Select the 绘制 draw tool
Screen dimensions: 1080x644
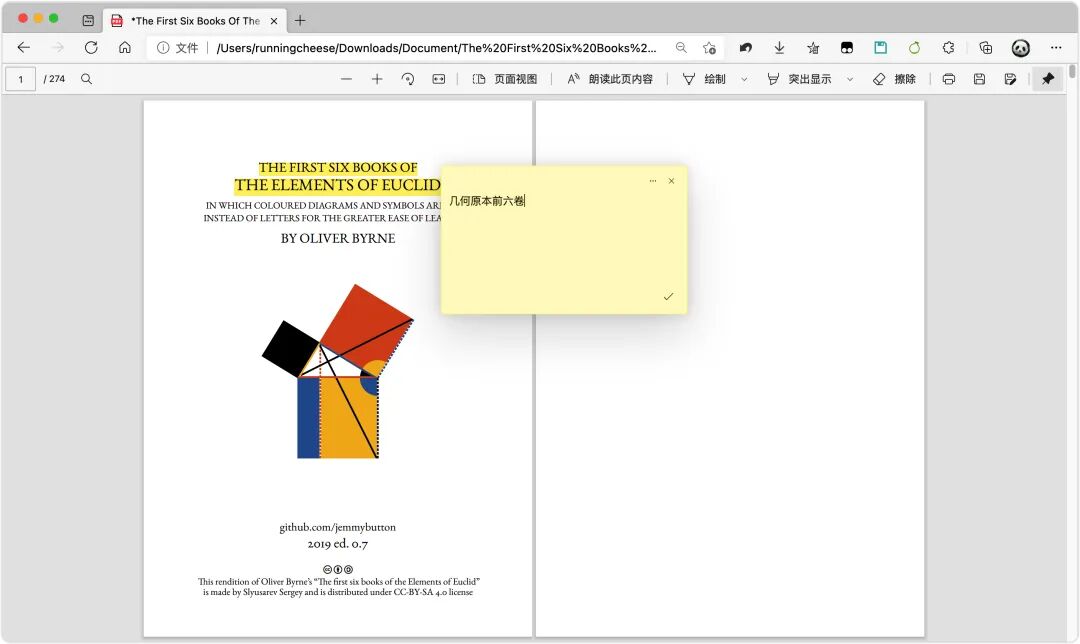point(704,79)
